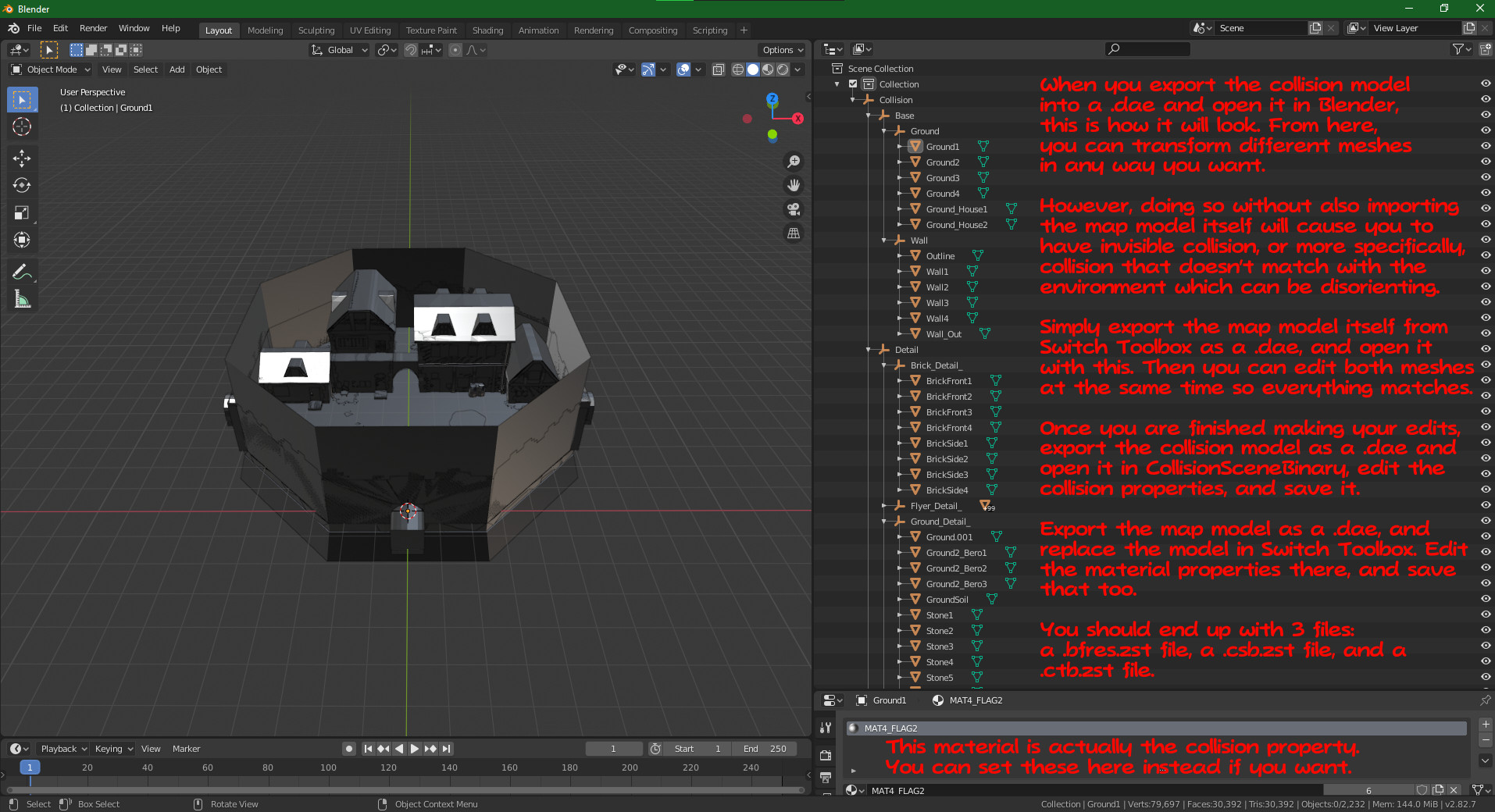The width and height of the screenshot is (1495, 812).
Task: Switch to orthographic grid view icon
Action: tap(794, 233)
